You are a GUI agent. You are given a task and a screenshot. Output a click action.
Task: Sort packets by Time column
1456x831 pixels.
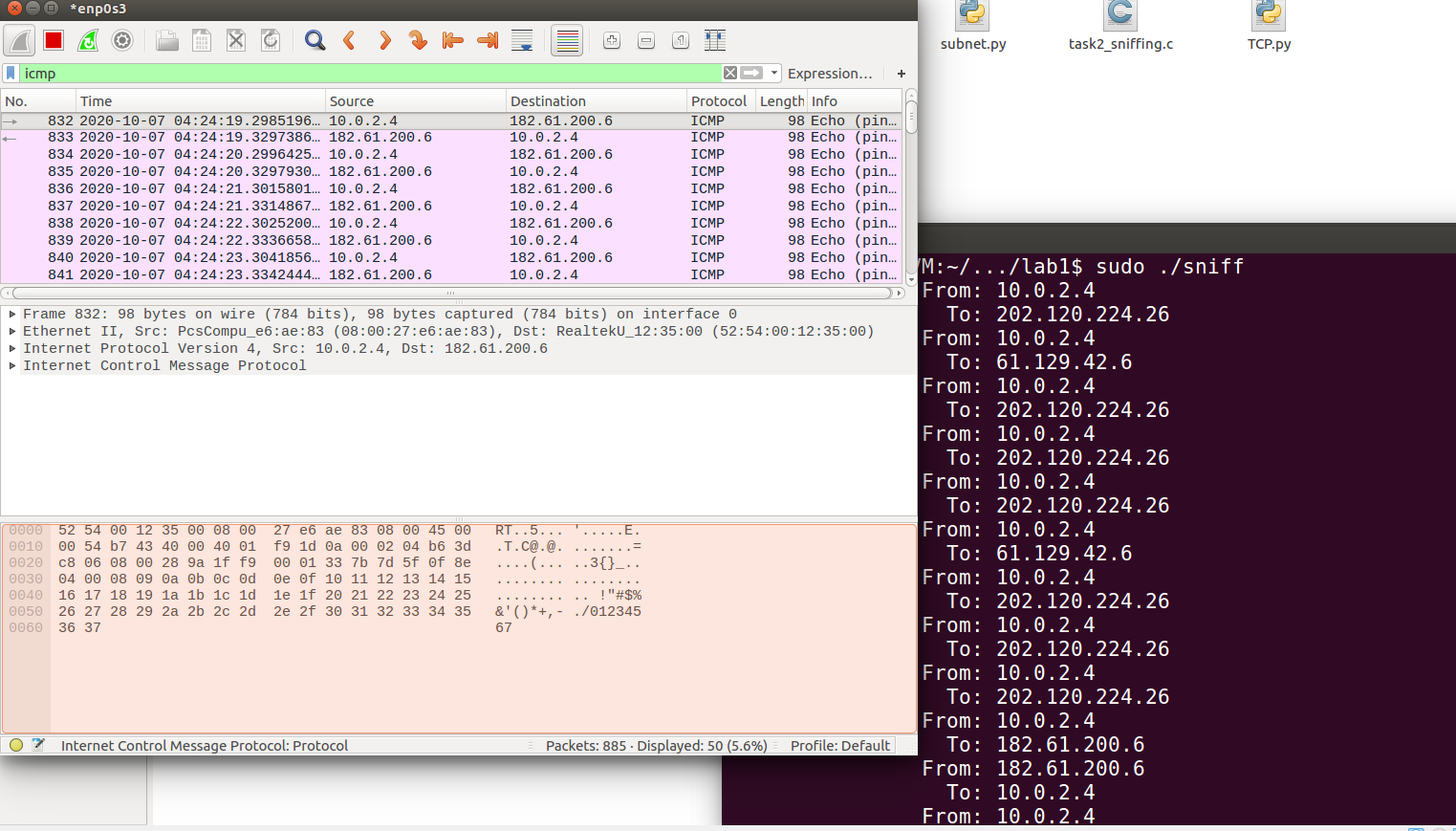click(x=201, y=100)
